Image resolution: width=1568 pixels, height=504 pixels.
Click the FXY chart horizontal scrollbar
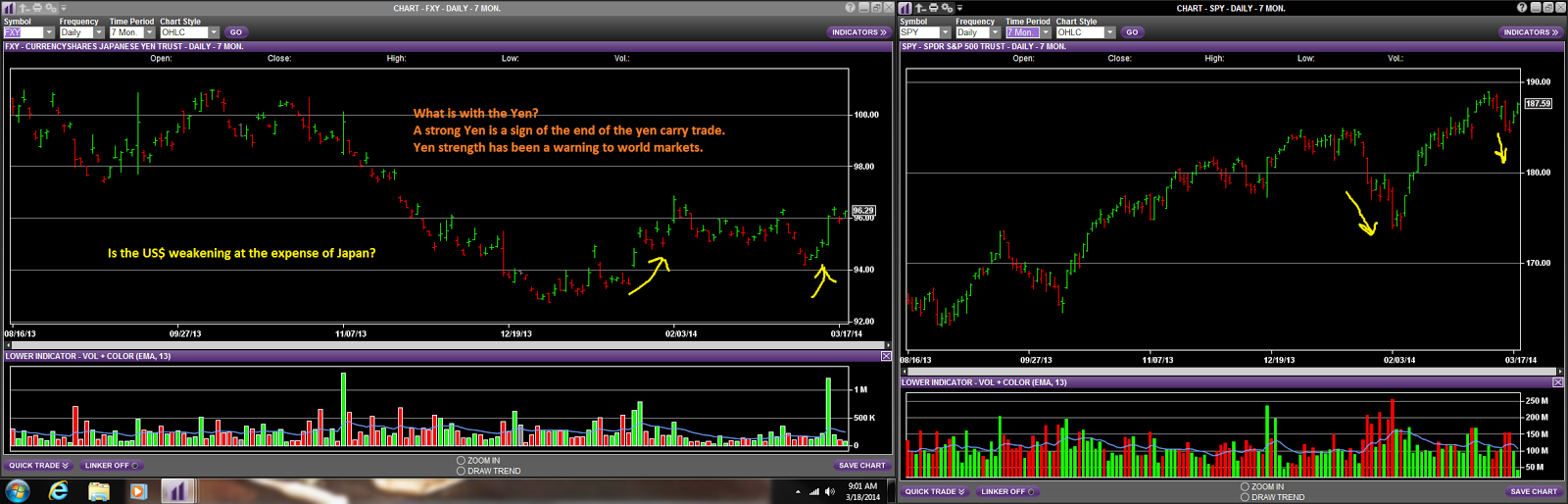(x=447, y=345)
